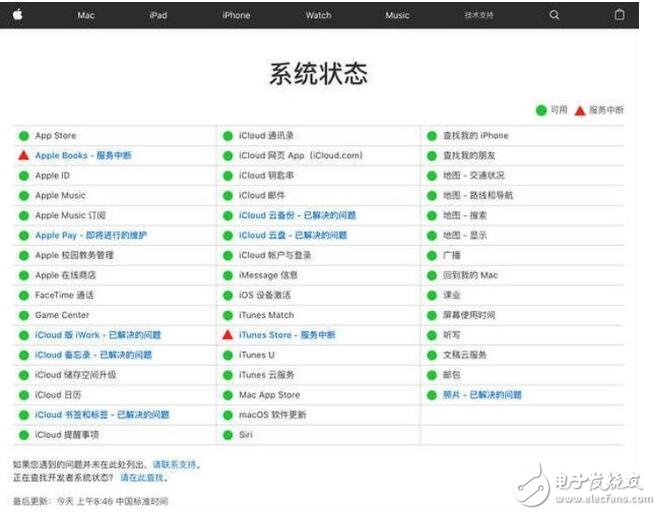Open 照片 - 已解决的问题 link
661x515 pixels.
[x=482, y=395]
